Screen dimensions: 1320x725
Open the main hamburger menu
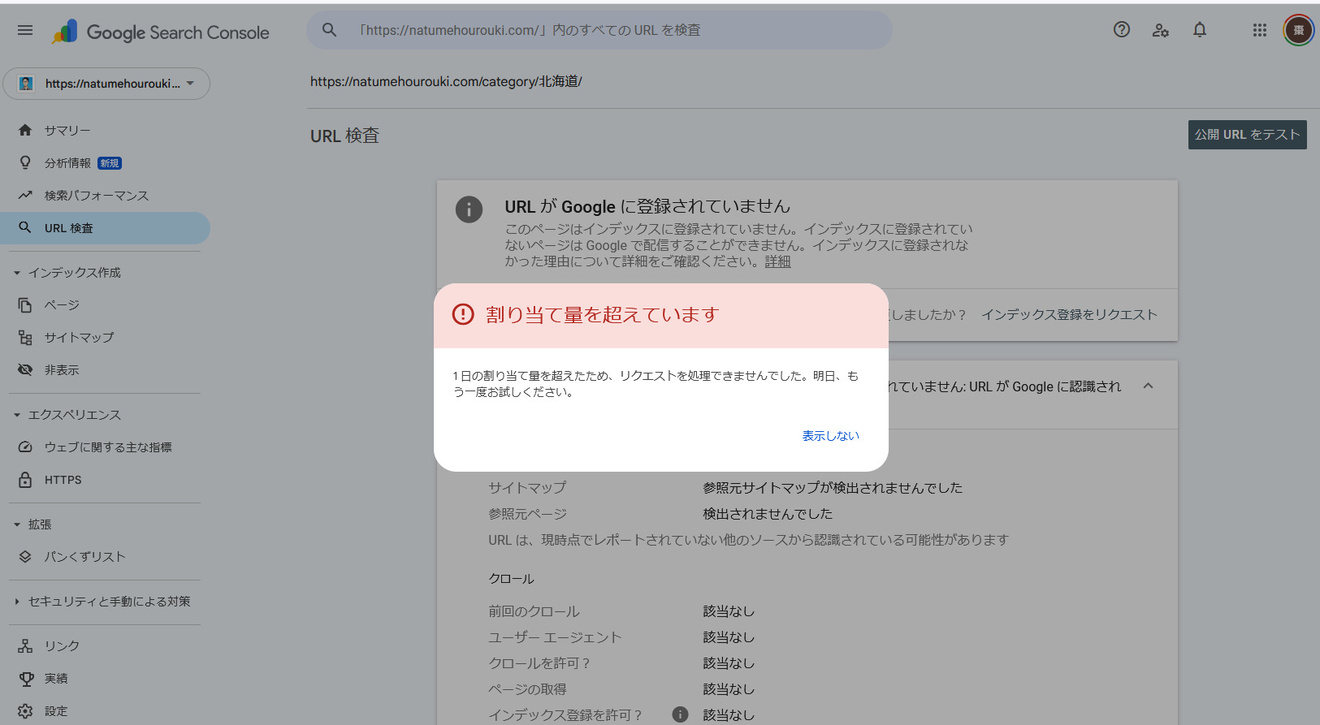click(25, 30)
